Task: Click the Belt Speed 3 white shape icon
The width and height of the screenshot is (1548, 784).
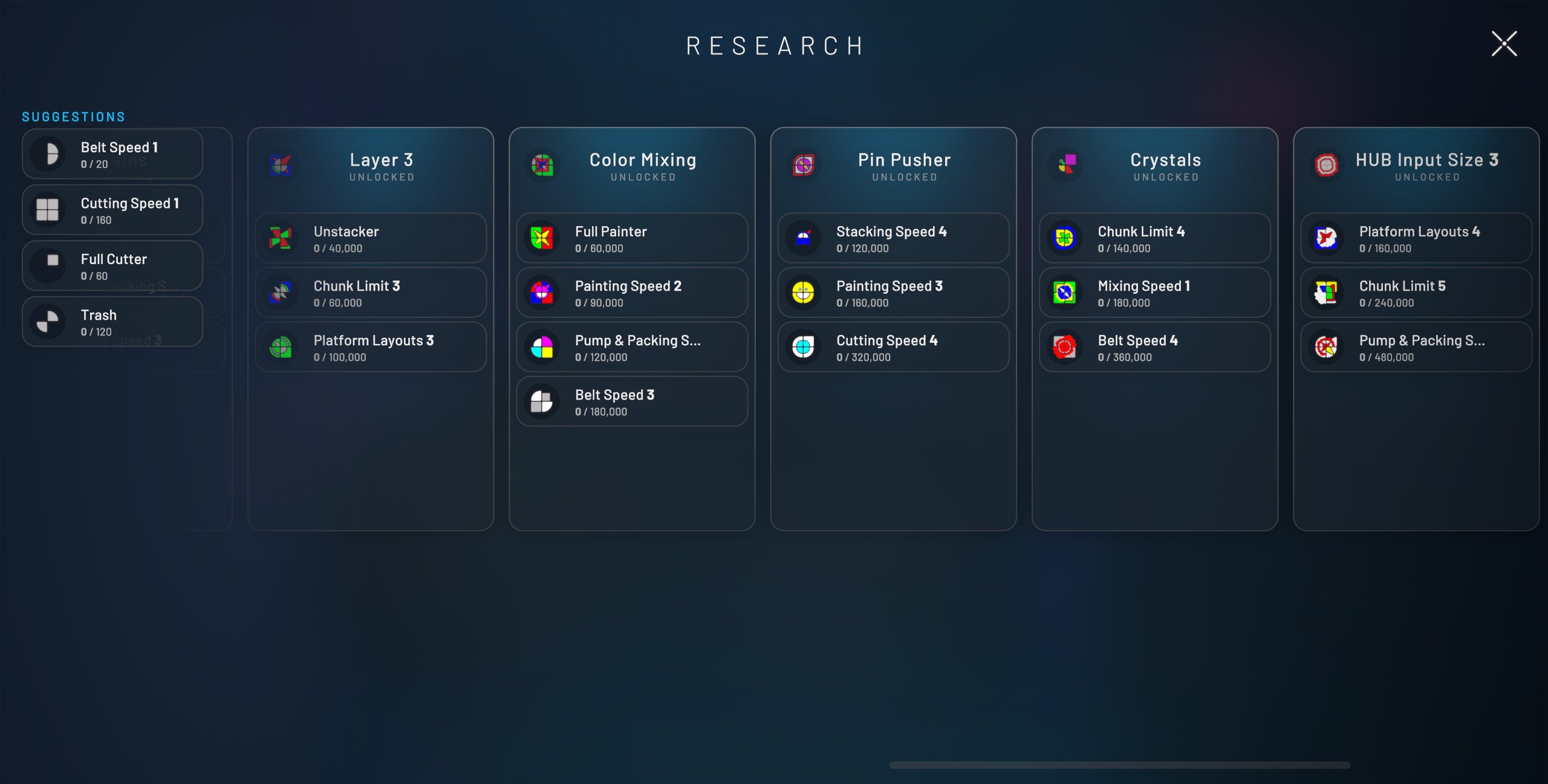Action: click(x=542, y=401)
